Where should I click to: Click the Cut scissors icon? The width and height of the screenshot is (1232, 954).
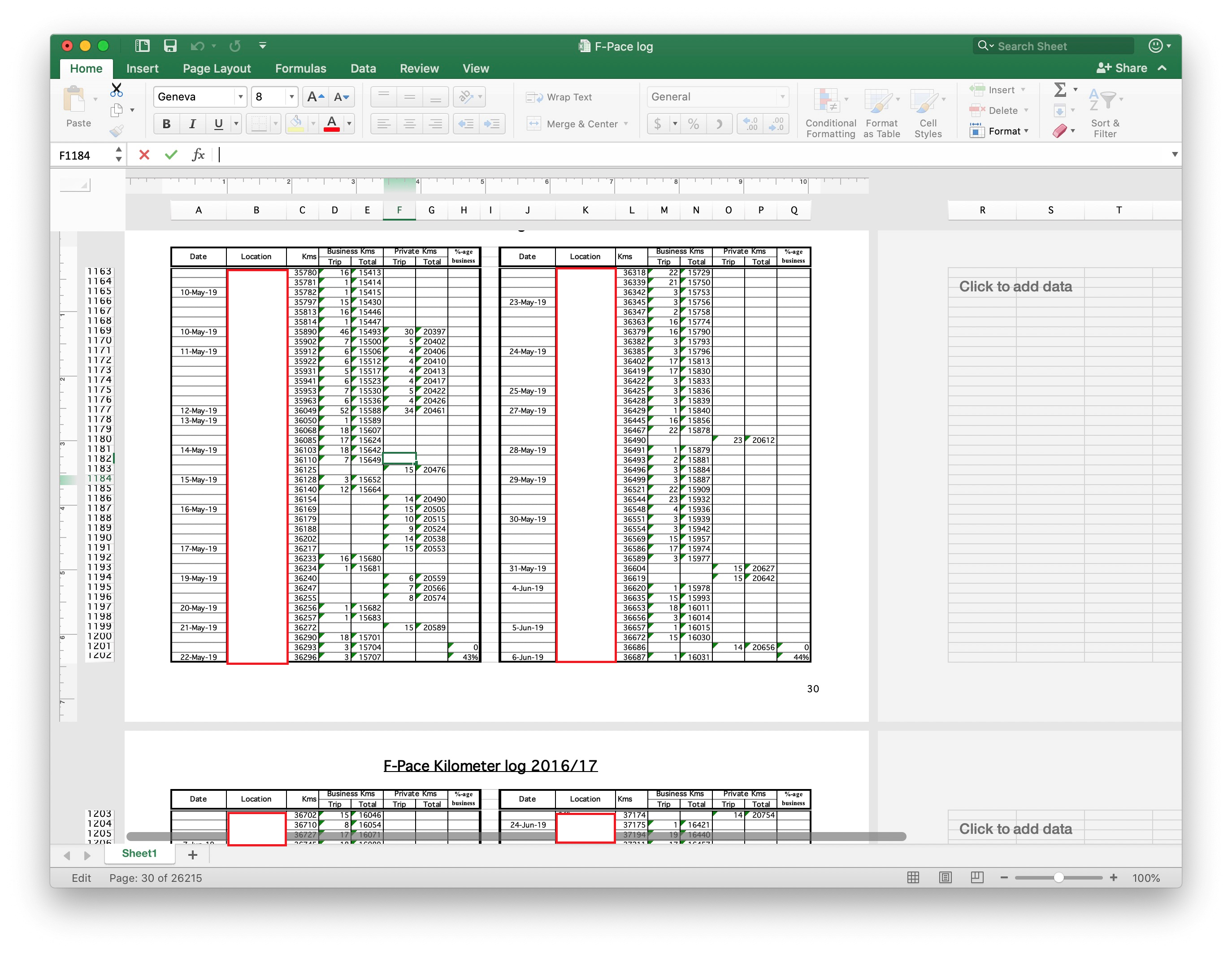[116, 90]
